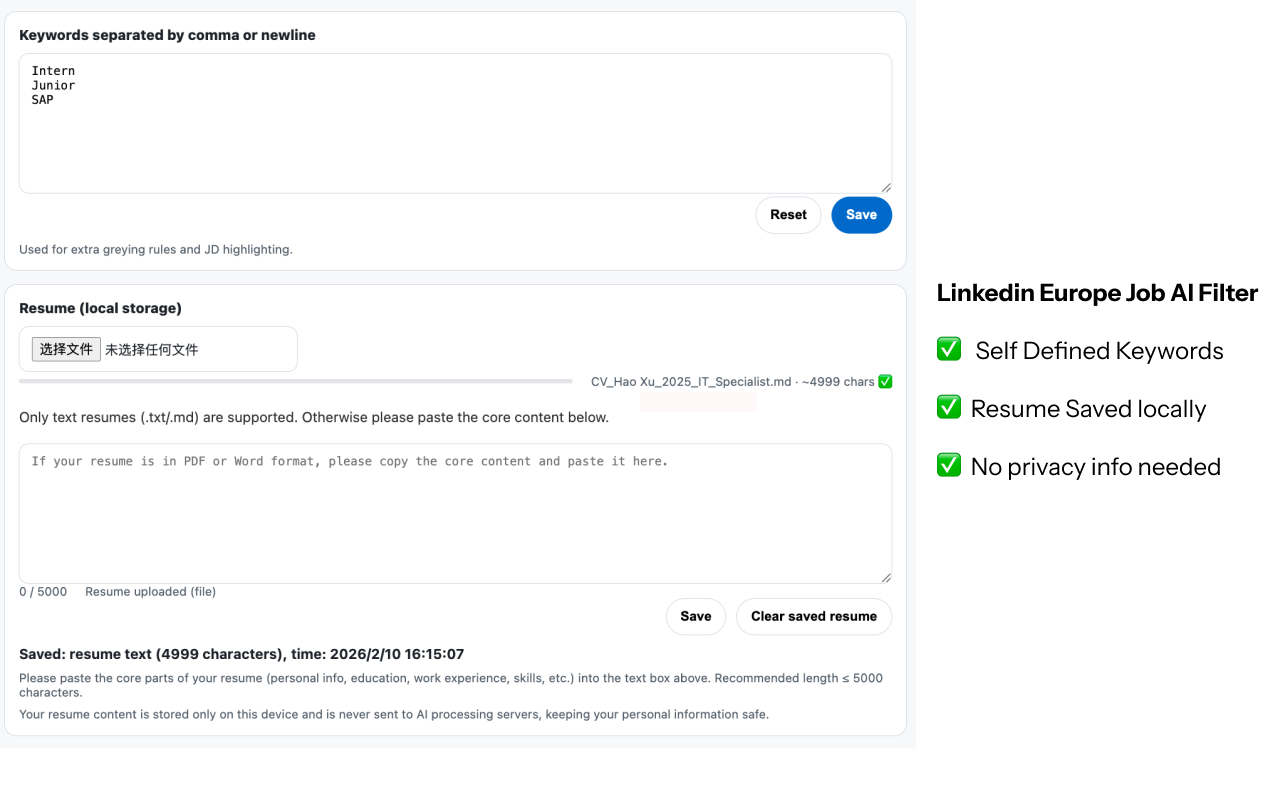1280x800 pixels.
Task: Click the CV_Hao Xu_2025_IT_Specialist.md filename
Action: [x=691, y=381]
